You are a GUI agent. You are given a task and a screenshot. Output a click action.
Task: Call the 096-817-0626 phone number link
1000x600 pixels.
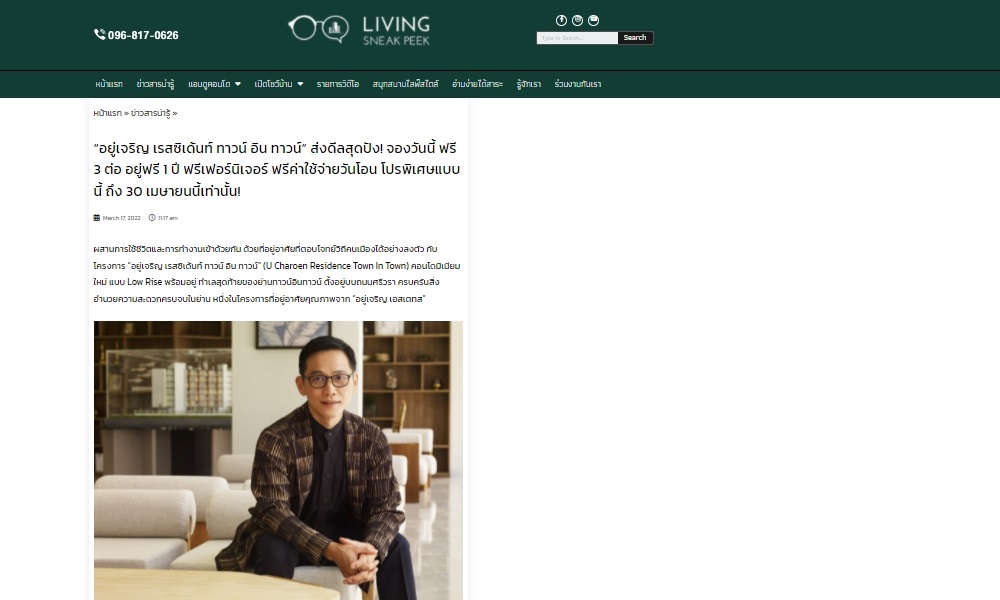pos(143,35)
